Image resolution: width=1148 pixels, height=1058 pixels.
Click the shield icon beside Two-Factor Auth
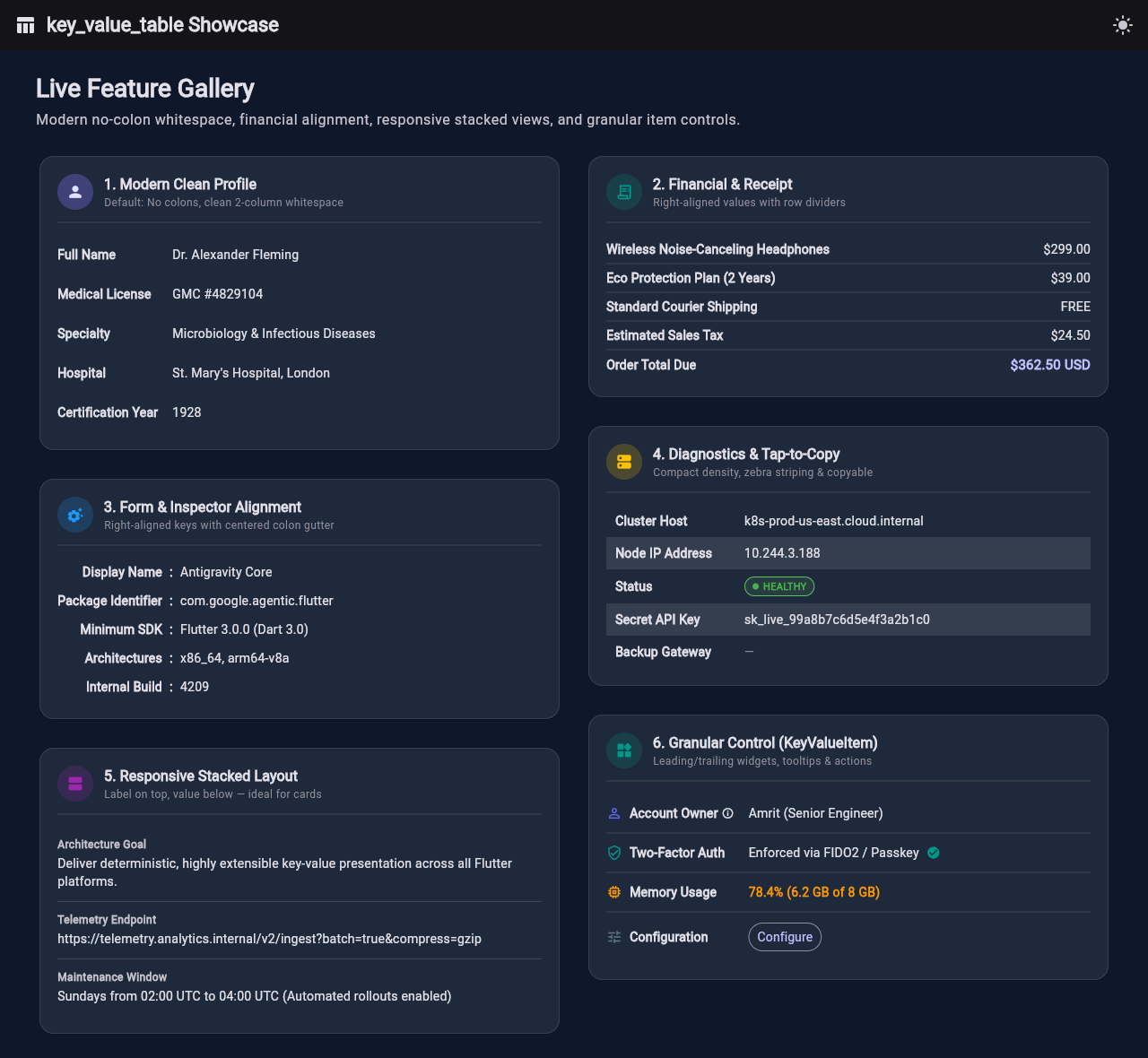614,853
